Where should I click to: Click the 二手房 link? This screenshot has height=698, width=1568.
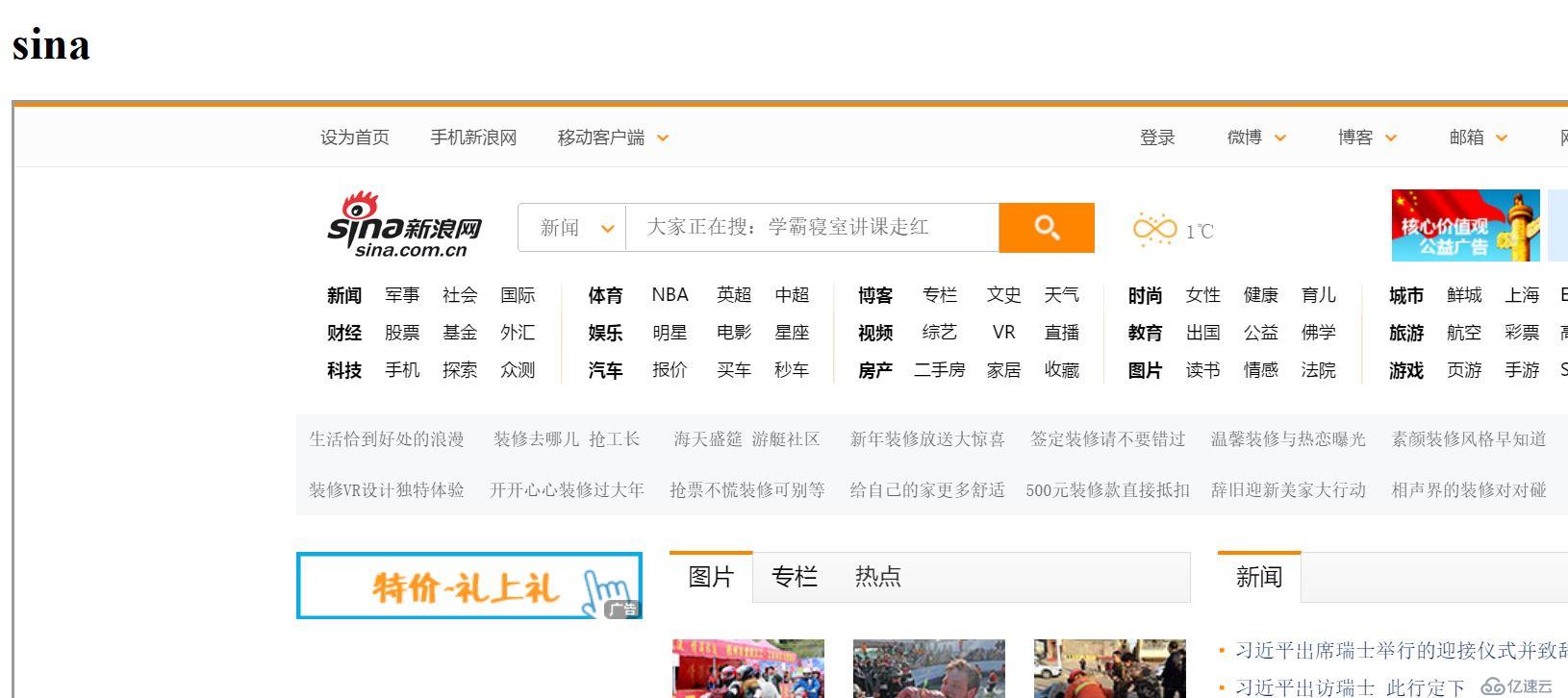940,370
